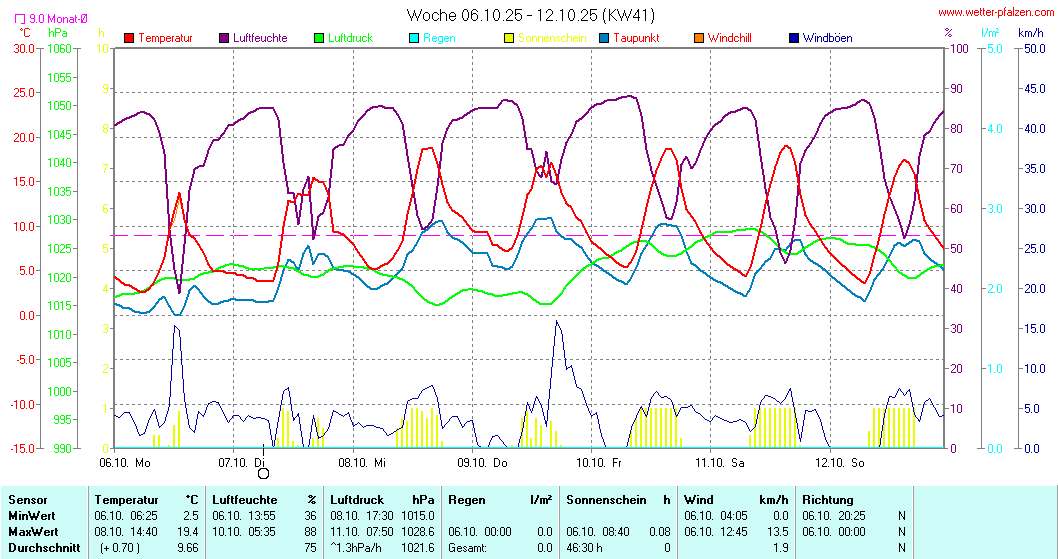
Task: Click the Windböen legend text label
Action: pos(827,38)
